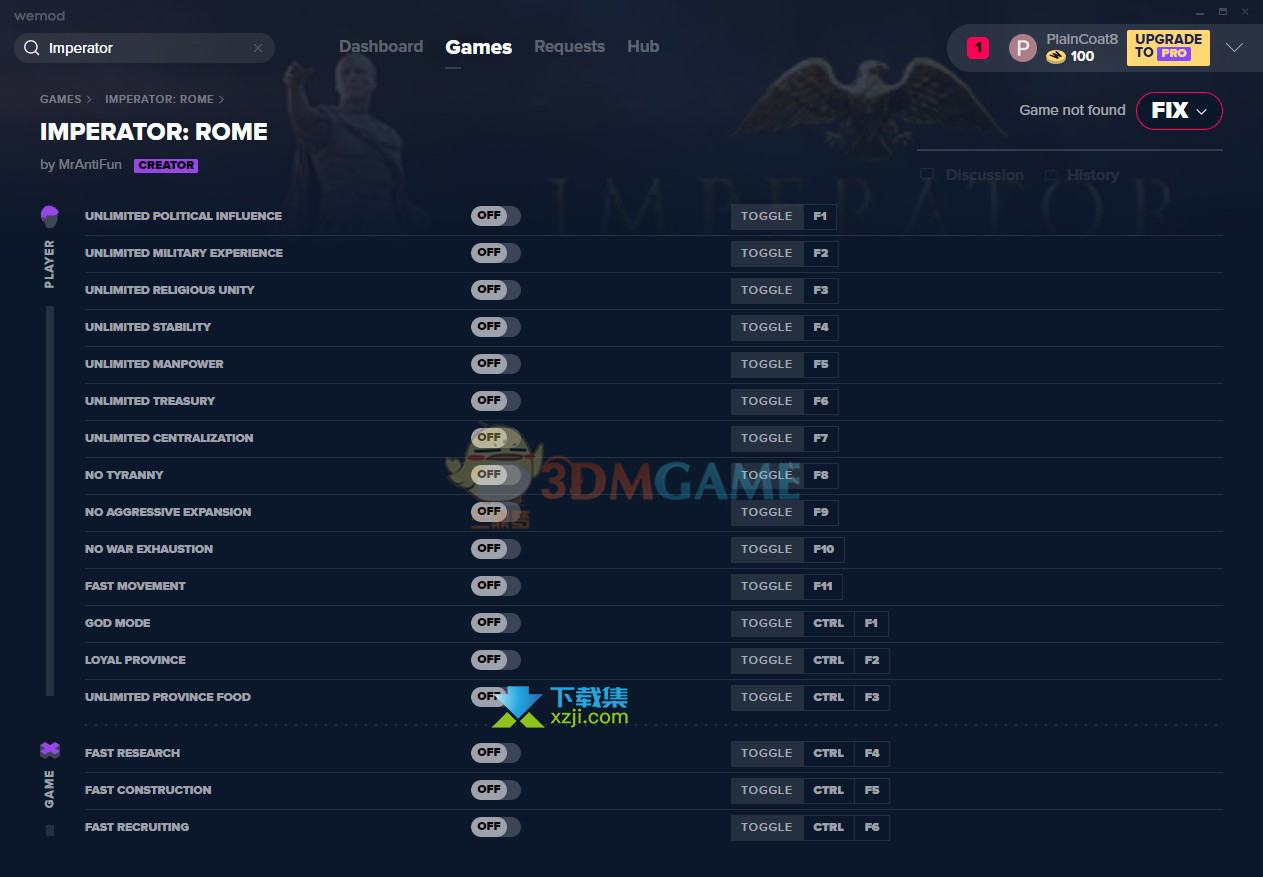The image size is (1263, 877).
Task: Open MrAntiFun creator profile
Action: pos(90,165)
